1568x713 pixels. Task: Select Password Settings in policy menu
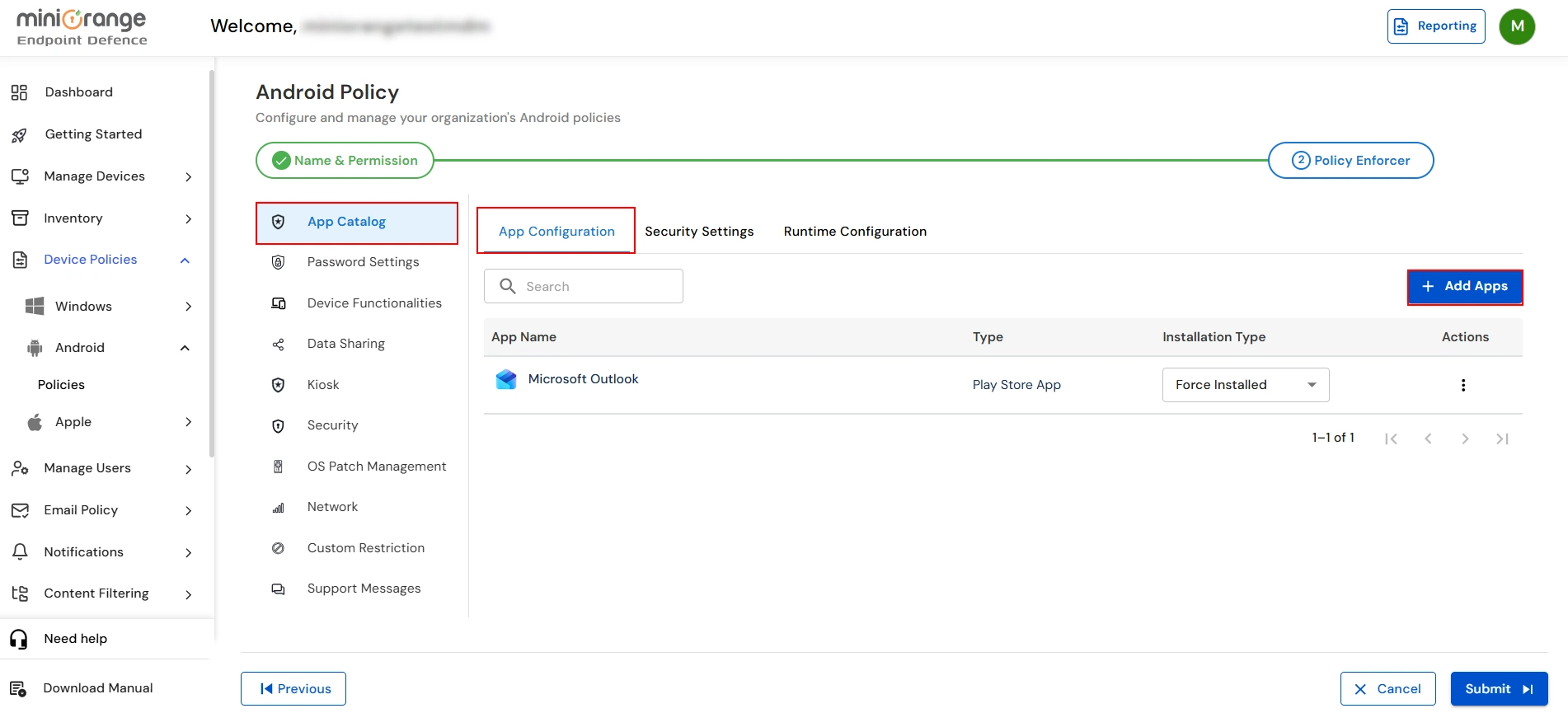coord(363,262)
